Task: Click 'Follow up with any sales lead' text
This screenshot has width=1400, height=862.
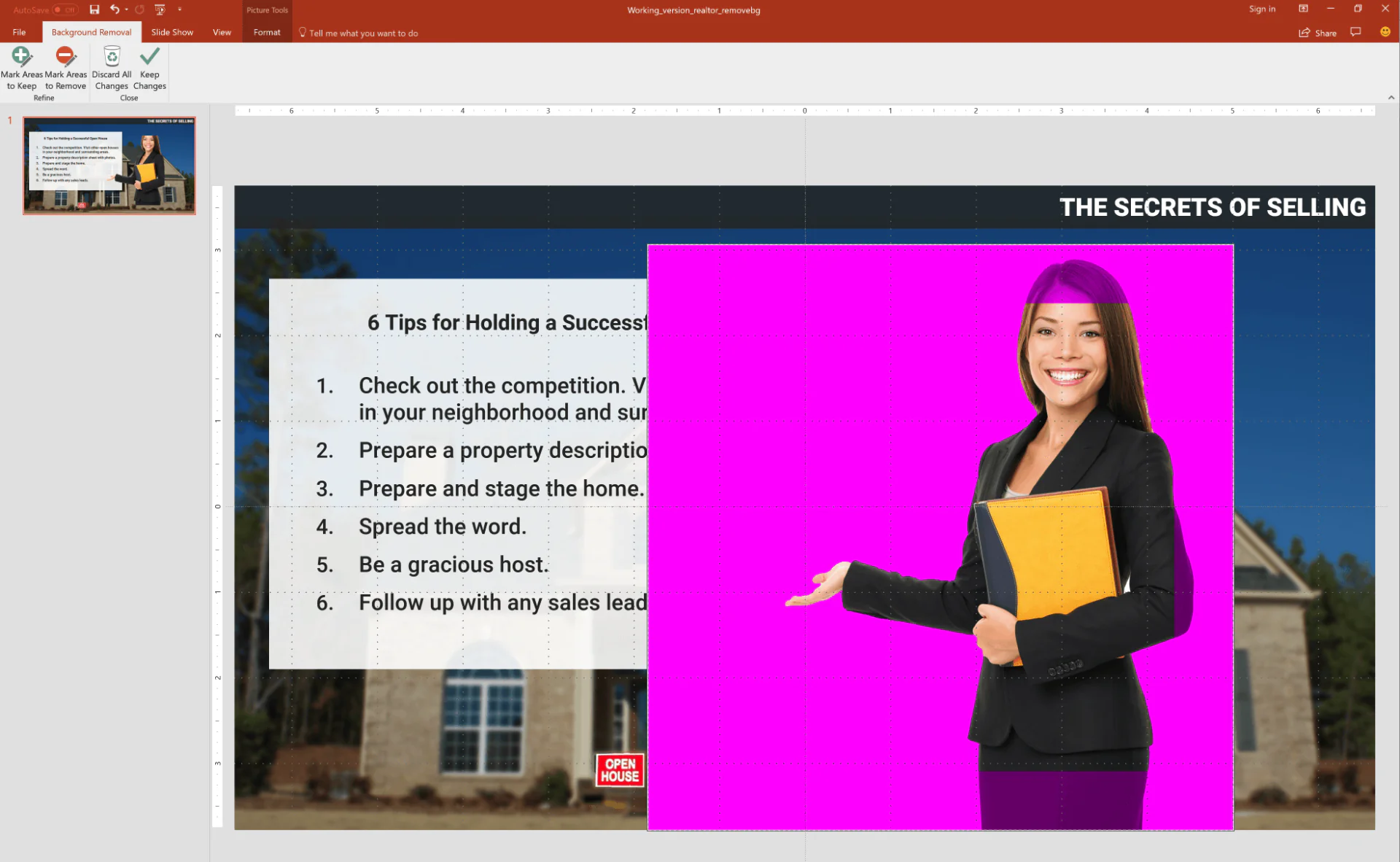Action: (x=503, y=602)
